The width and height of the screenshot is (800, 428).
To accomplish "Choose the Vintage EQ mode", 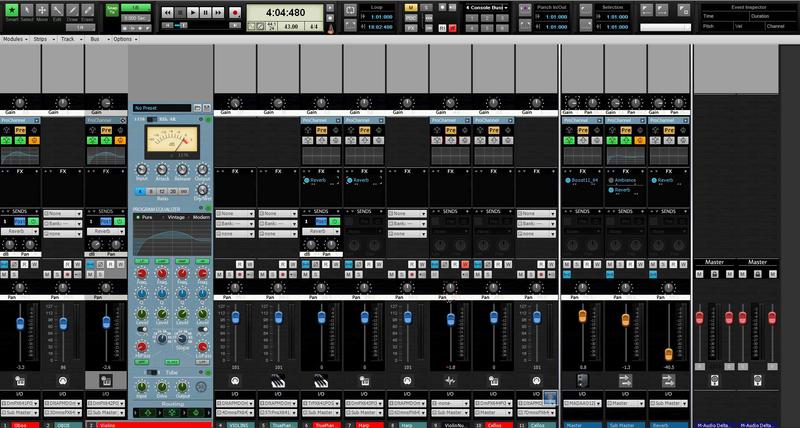I will click(x=174, y=217).
